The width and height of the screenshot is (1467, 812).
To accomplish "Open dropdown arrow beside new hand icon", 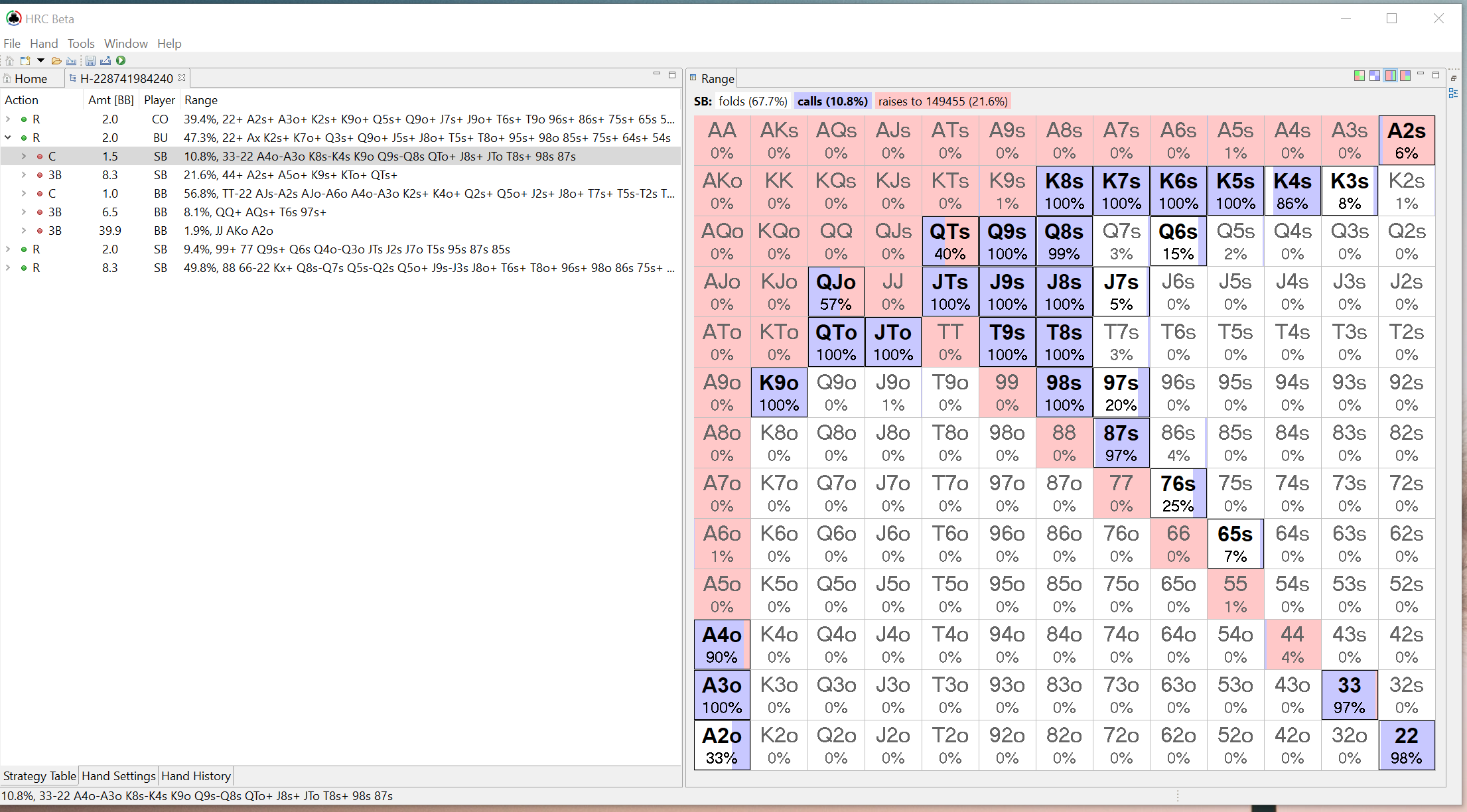I will point(40,60).
